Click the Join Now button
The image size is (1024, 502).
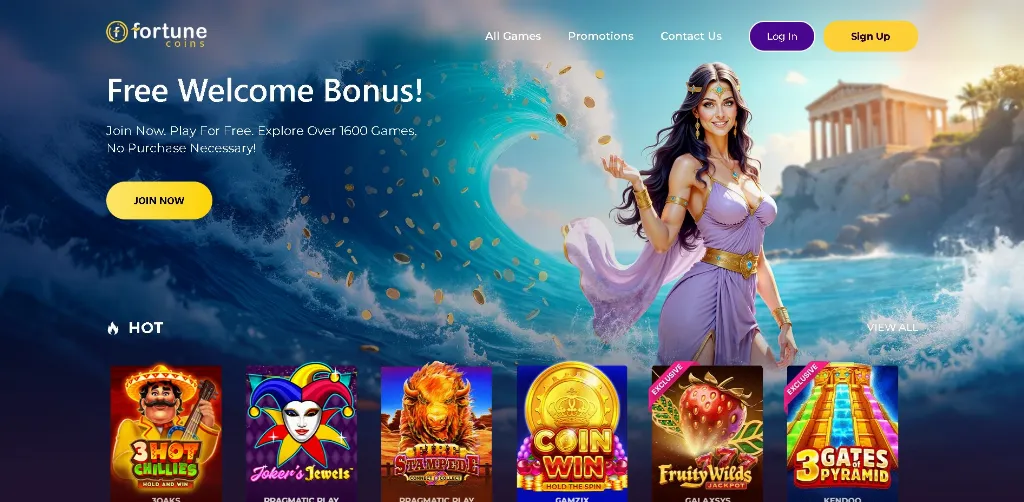[x=159, y=200]
